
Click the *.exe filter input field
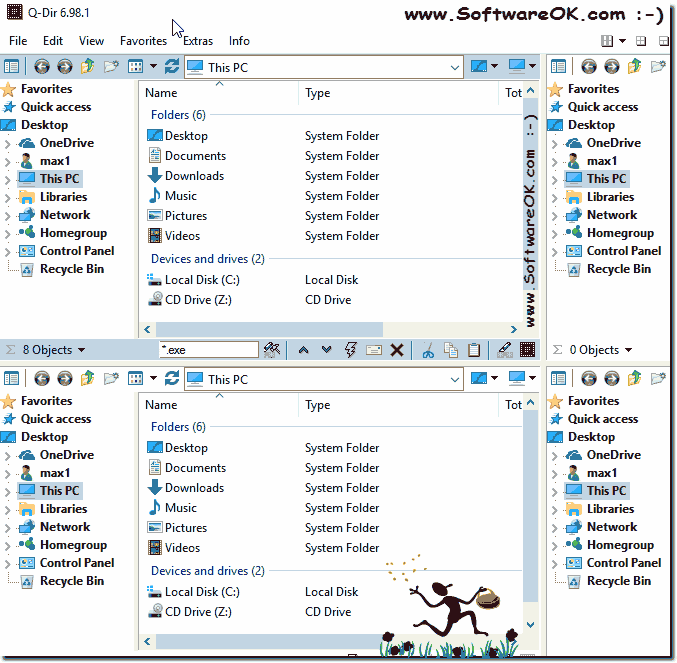(x=209, y=350)
